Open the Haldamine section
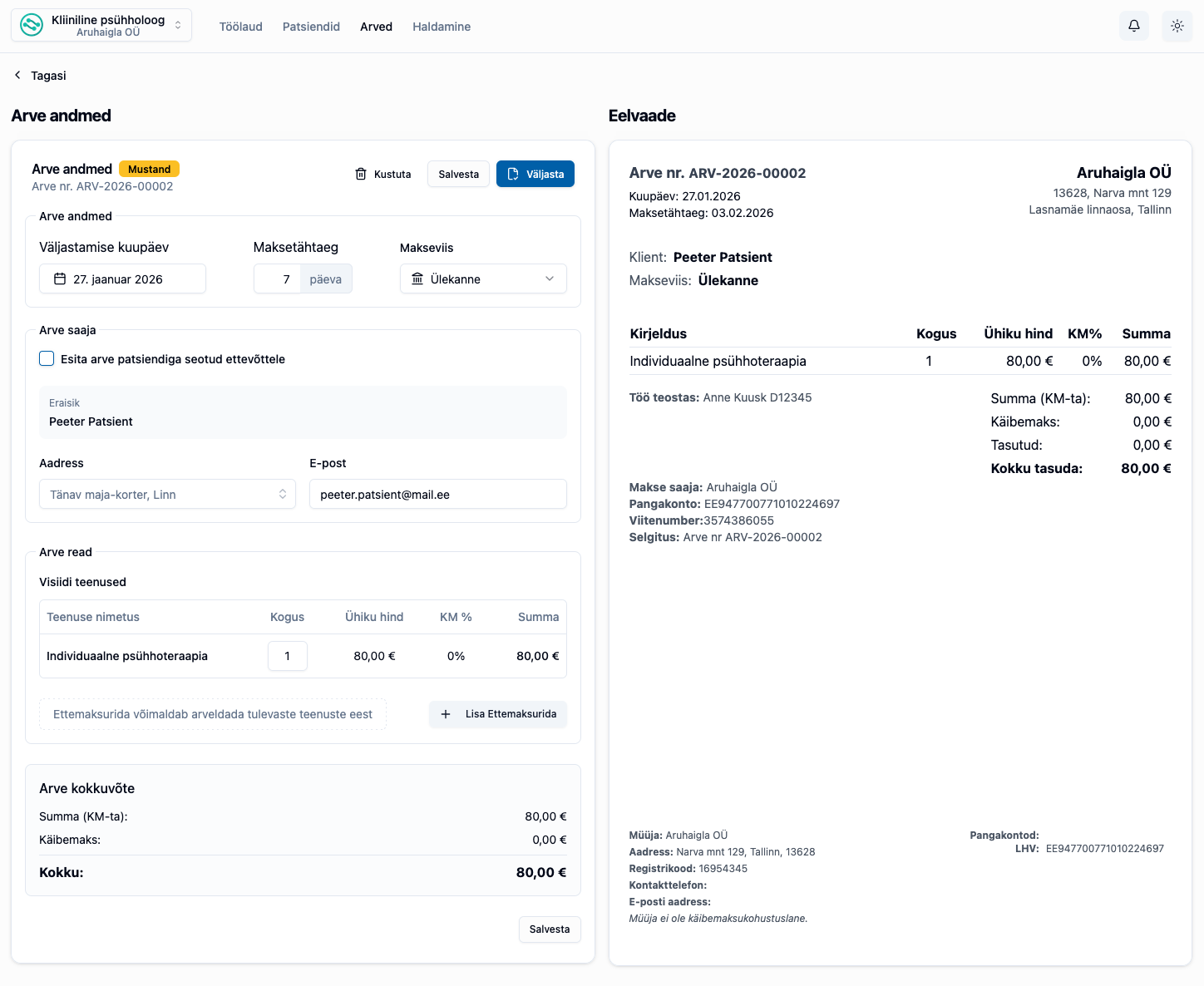 coord(441,26)
